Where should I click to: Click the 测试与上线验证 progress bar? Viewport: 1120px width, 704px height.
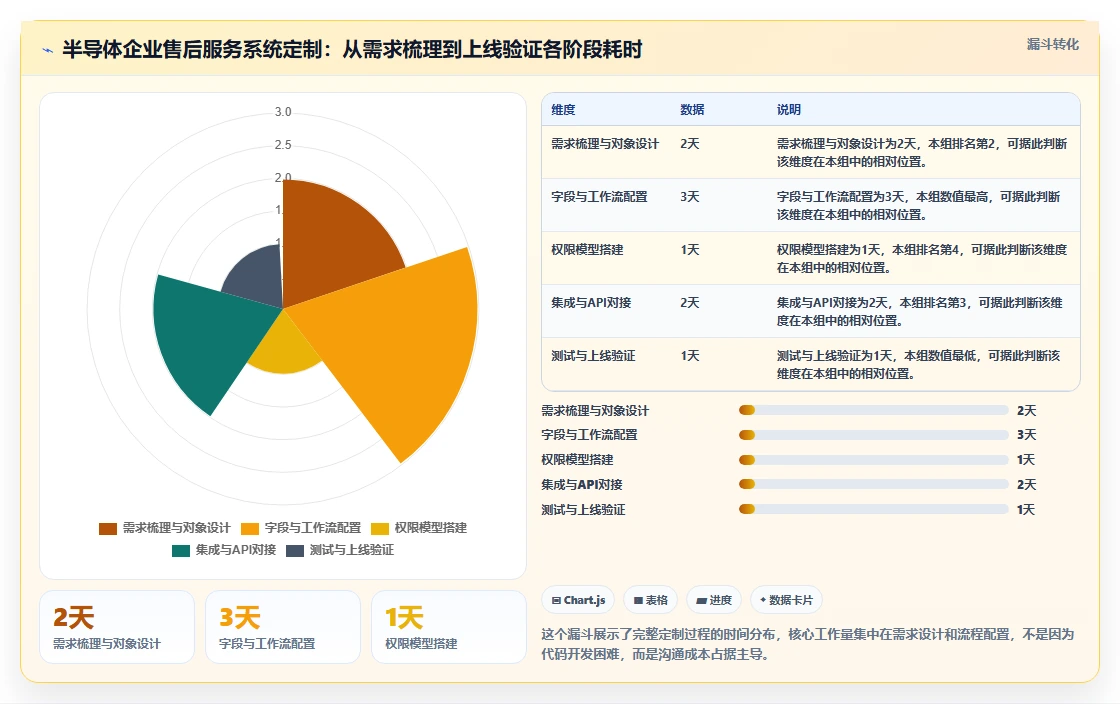[x=874, y=509]
